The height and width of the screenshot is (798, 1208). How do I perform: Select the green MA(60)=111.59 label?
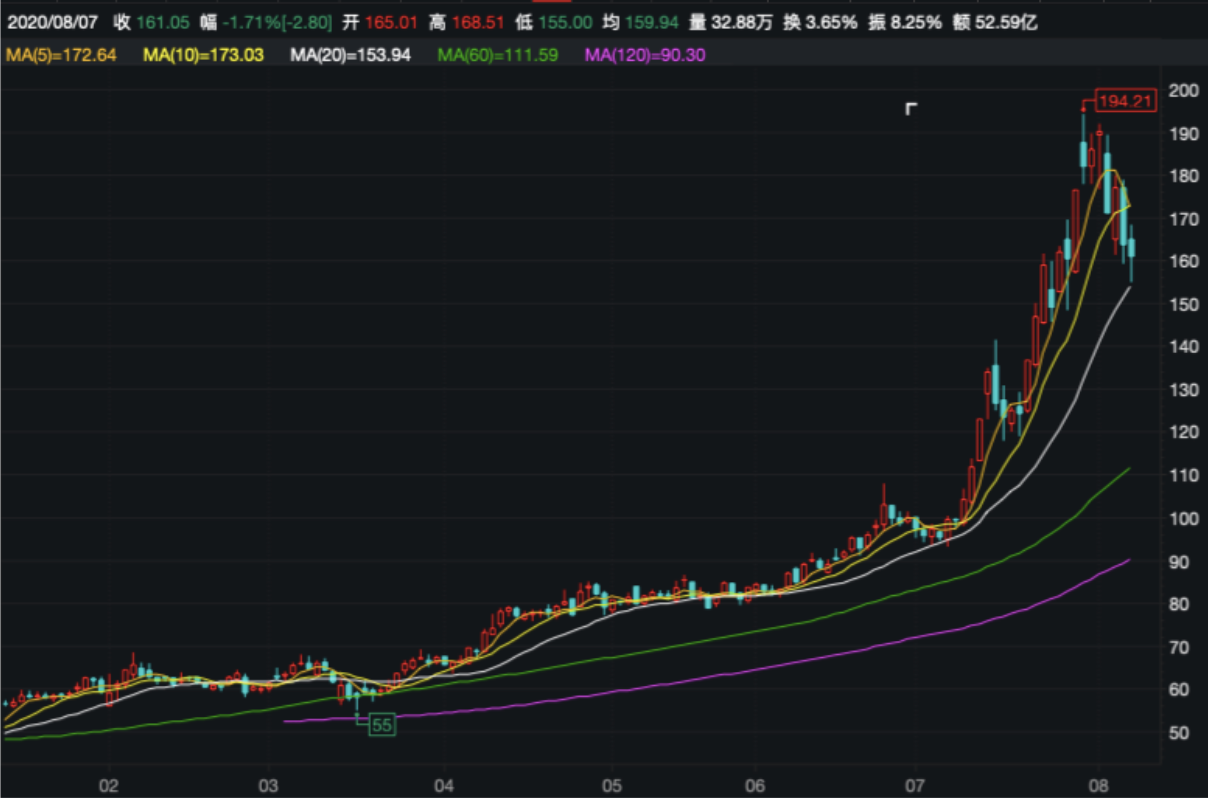click(x=497, y=55)
